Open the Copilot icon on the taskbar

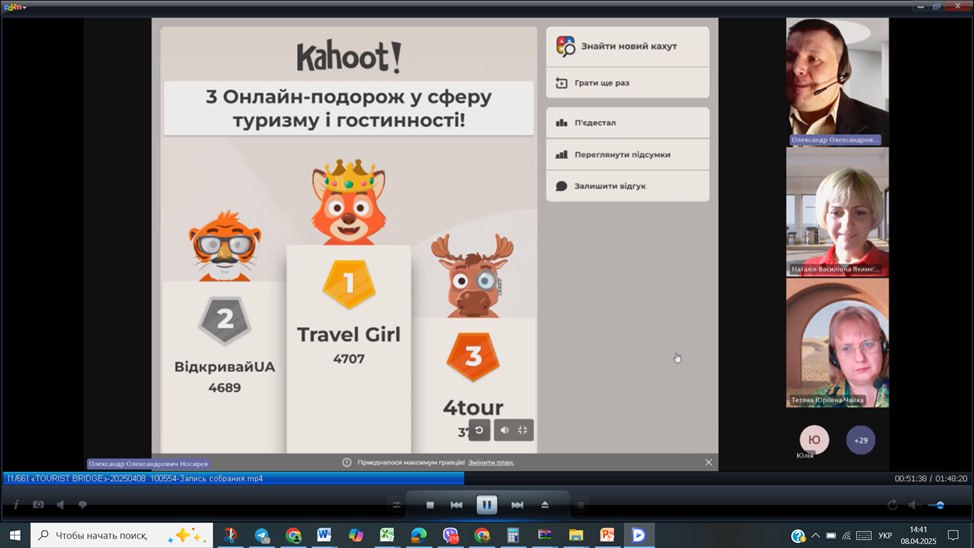[356, 535]
